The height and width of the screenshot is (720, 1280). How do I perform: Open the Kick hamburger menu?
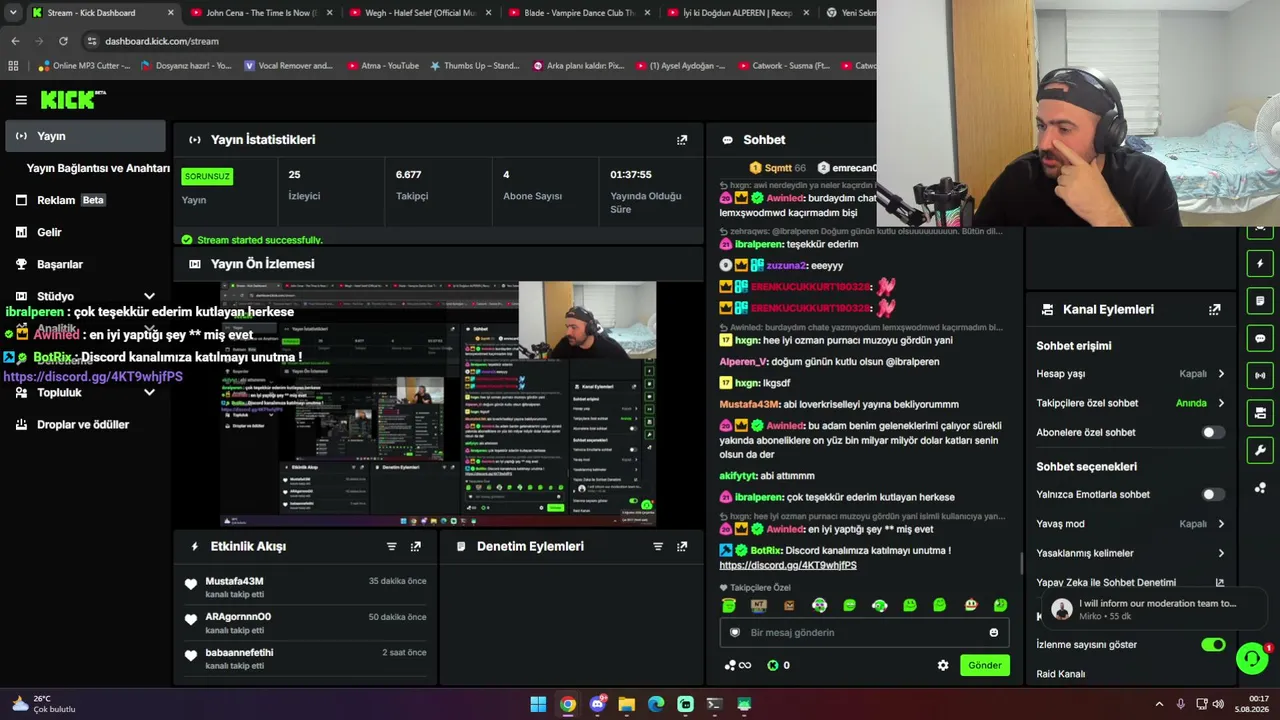21,100
